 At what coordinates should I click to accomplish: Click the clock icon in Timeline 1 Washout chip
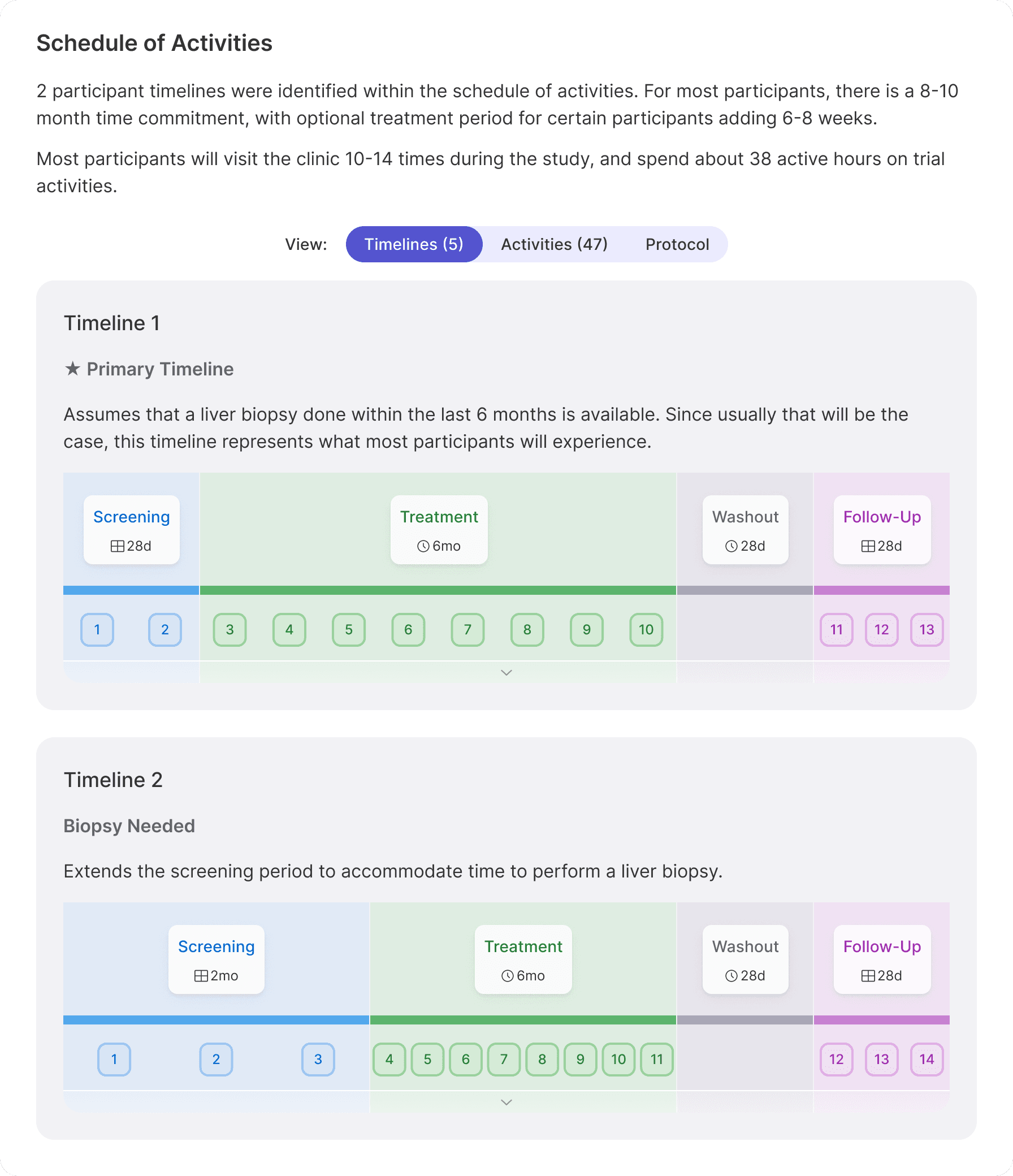[x=731, y=547]
